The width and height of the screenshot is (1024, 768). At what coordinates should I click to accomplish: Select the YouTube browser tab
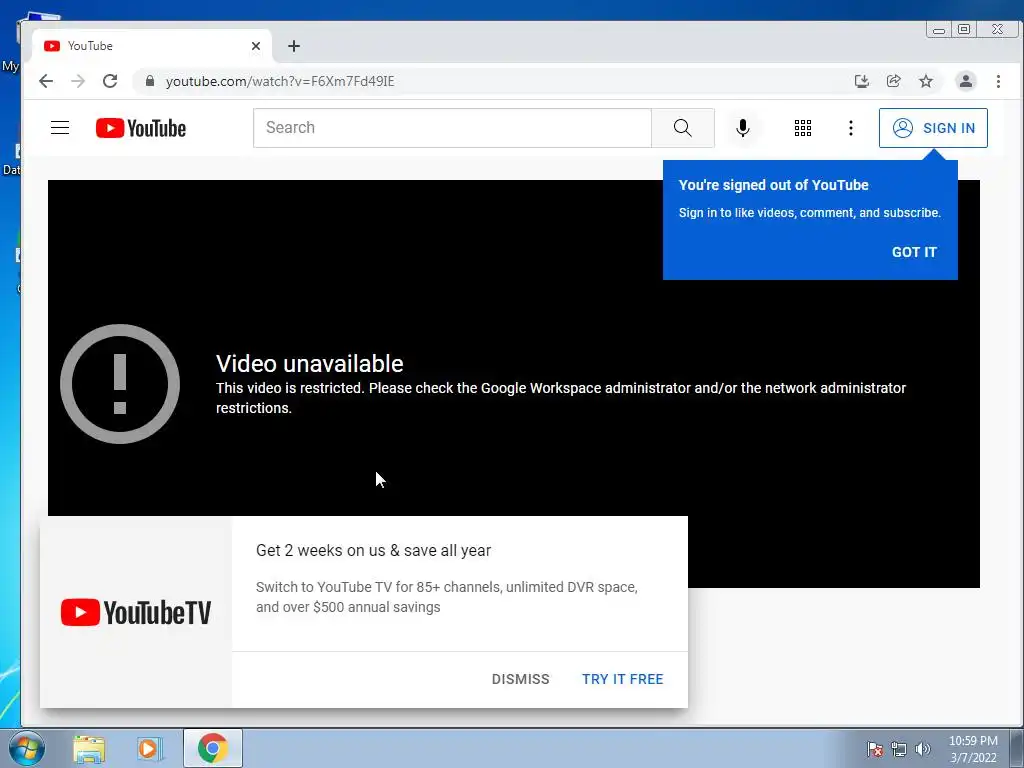point(153,46)
